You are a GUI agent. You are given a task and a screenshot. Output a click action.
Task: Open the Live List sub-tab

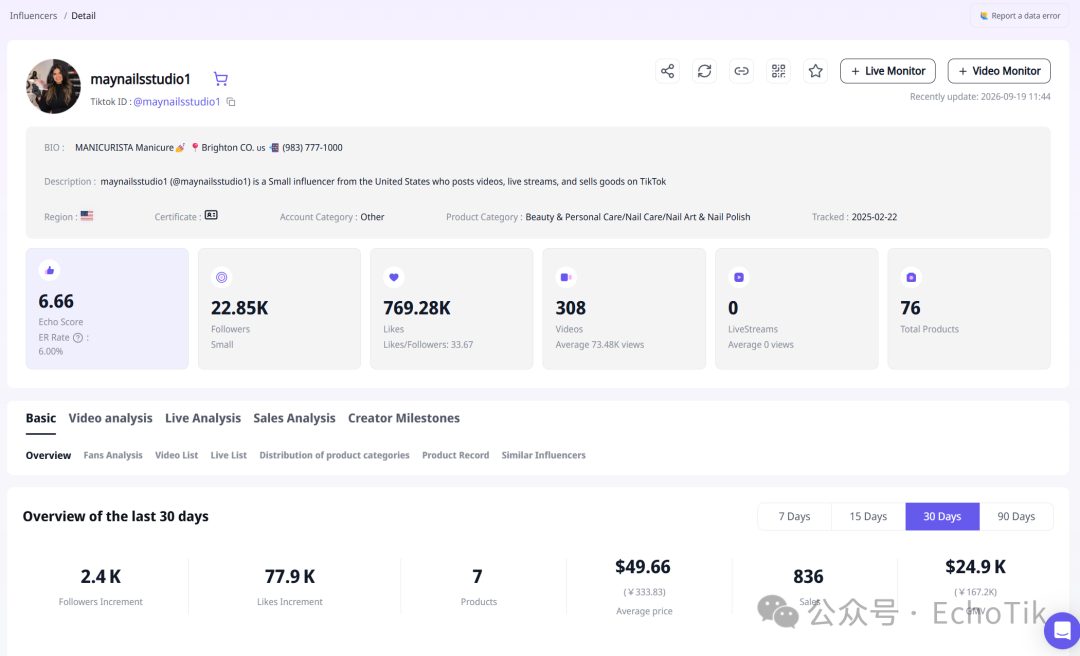pos(229,455)
